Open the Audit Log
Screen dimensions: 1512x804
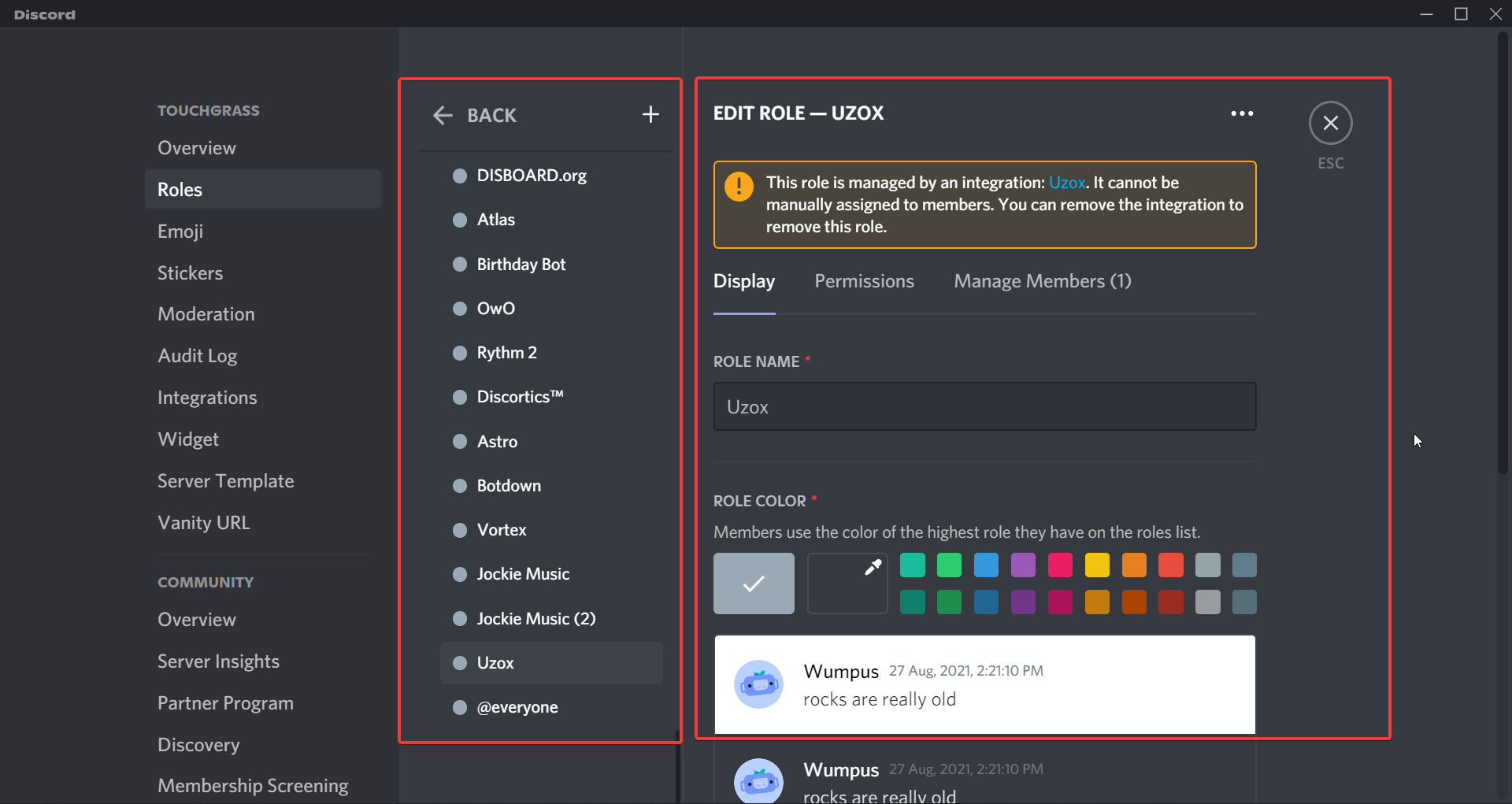click(263, 356)
